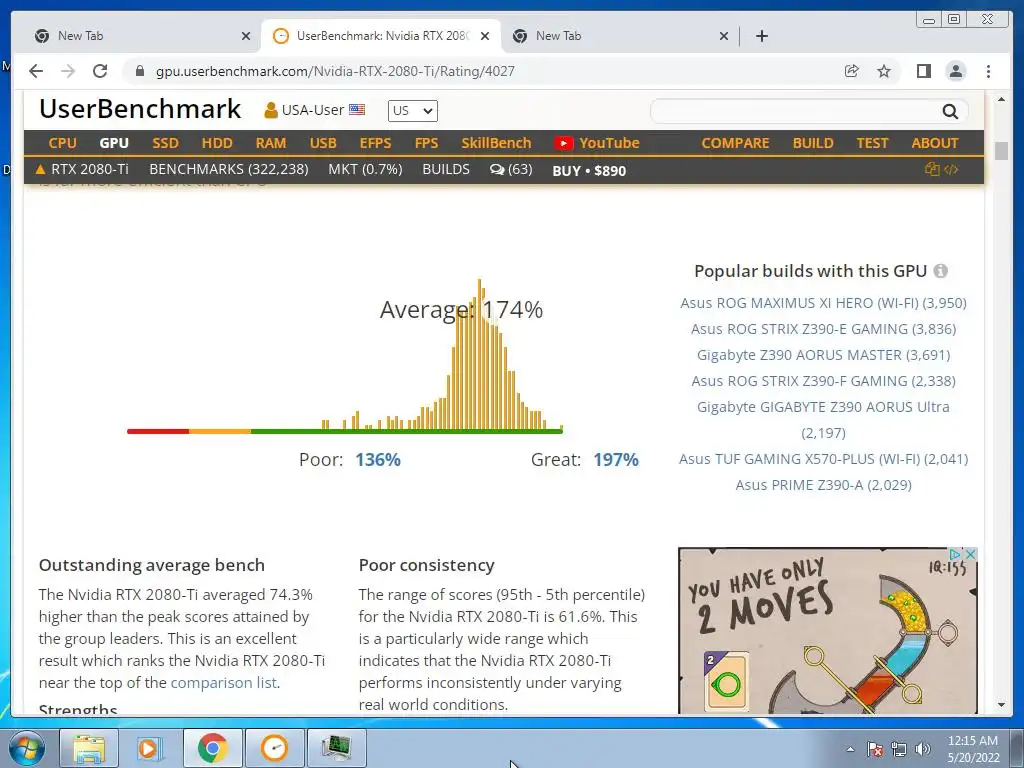Open the EFPS menu item
Screen dimensions: 1024x768
coord(376,143)
